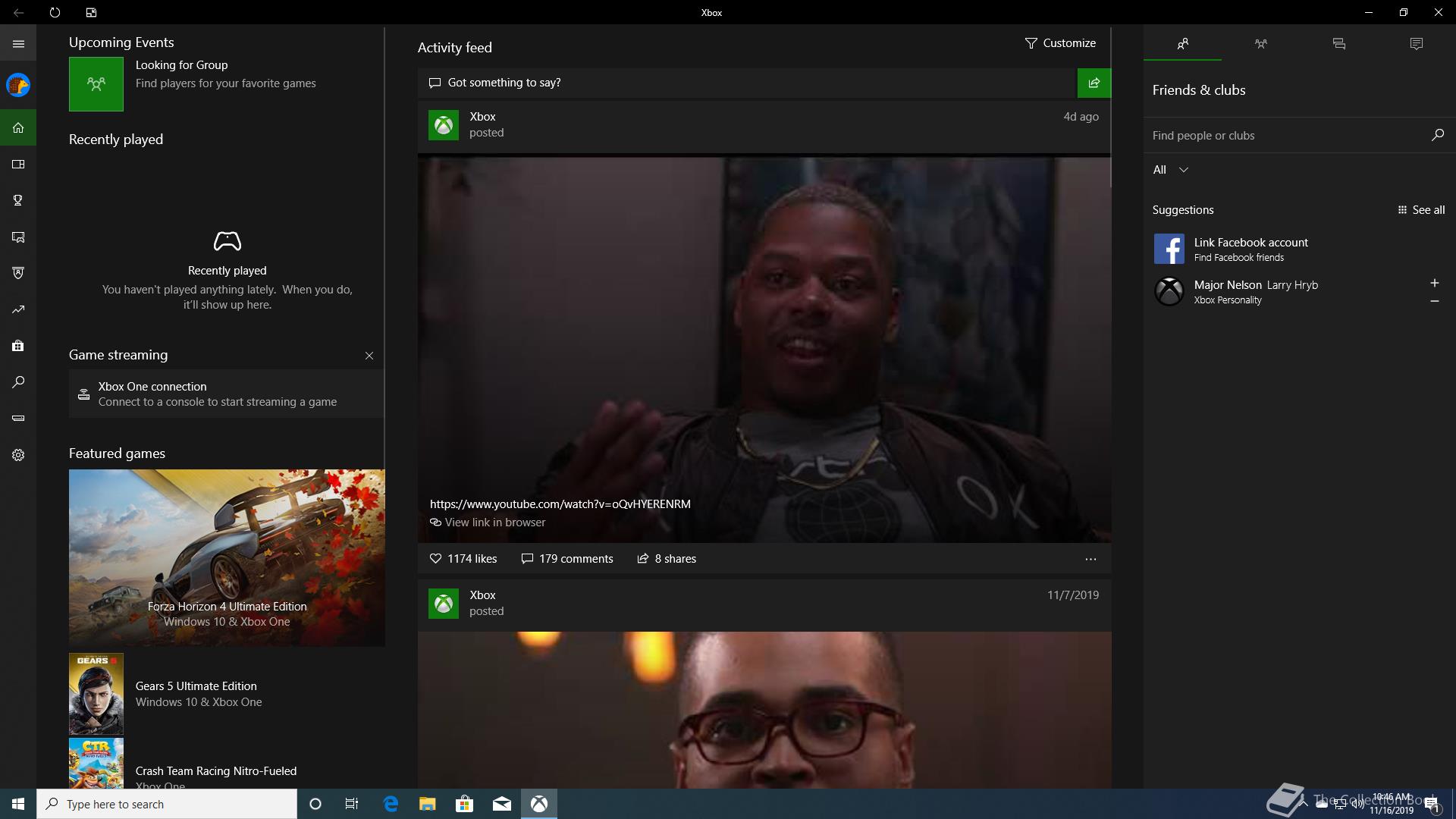Open Trending arrow icon in the sidebar
The width and height of the screenshot is (1456, 819).
tap(18, 309)
